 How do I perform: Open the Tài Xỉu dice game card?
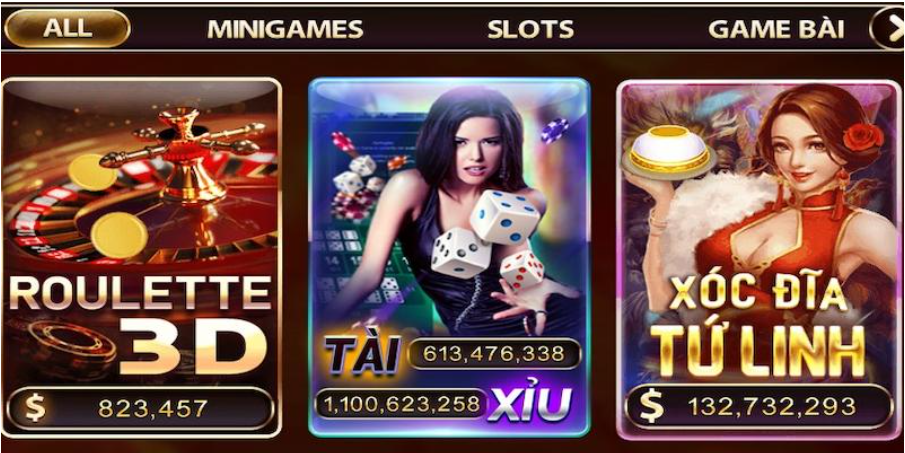[x=449, y=257]
